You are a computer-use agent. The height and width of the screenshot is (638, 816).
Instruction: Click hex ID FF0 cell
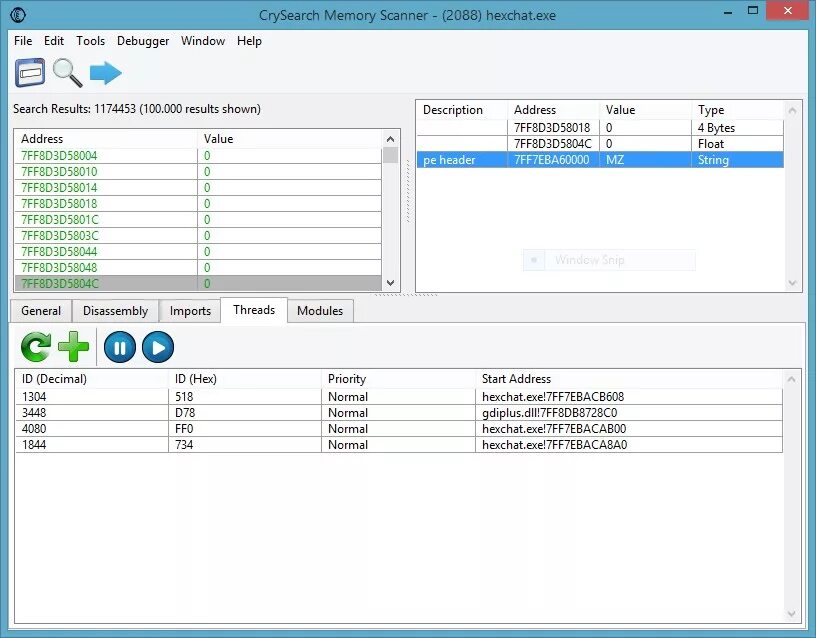[x=245, y=429]
